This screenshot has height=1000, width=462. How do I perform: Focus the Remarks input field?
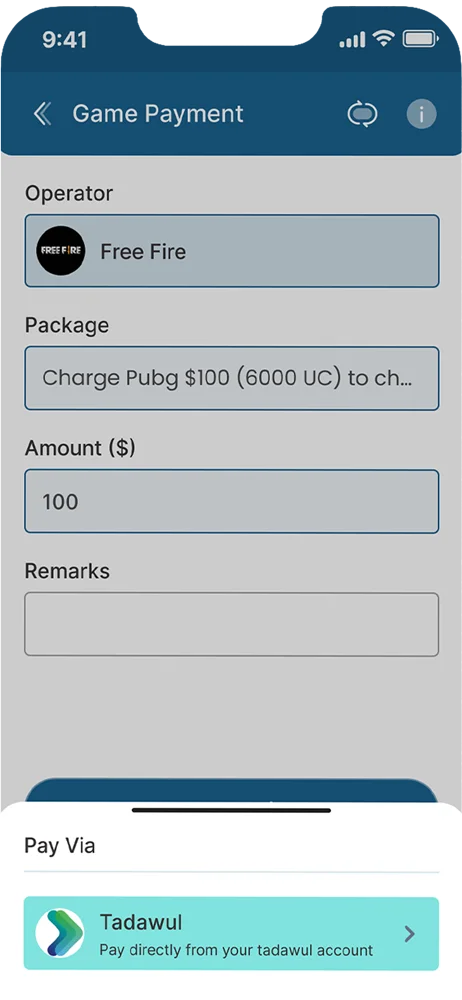click(x=232, y=624)
